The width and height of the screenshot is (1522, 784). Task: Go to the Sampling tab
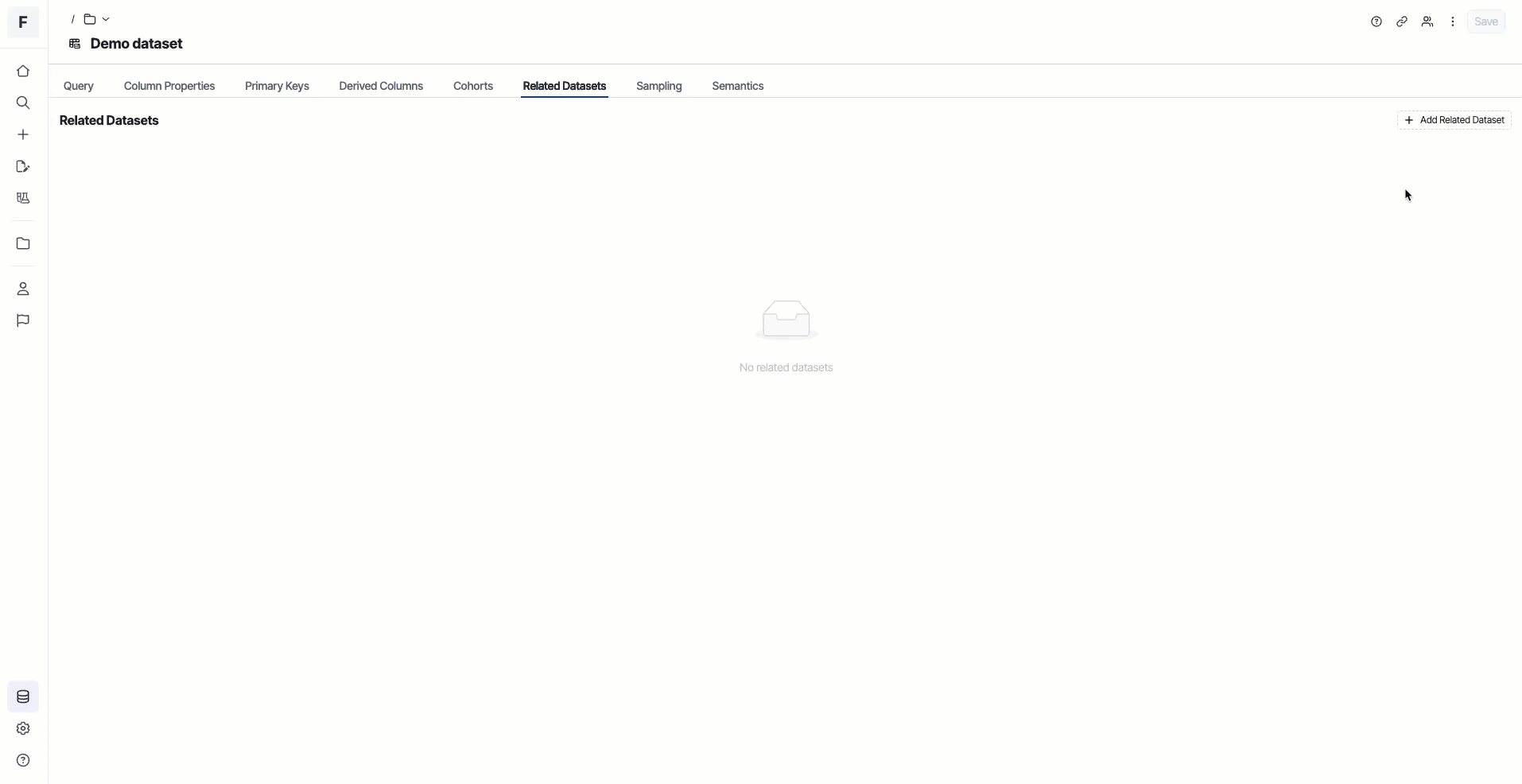(x=659, y=86)
